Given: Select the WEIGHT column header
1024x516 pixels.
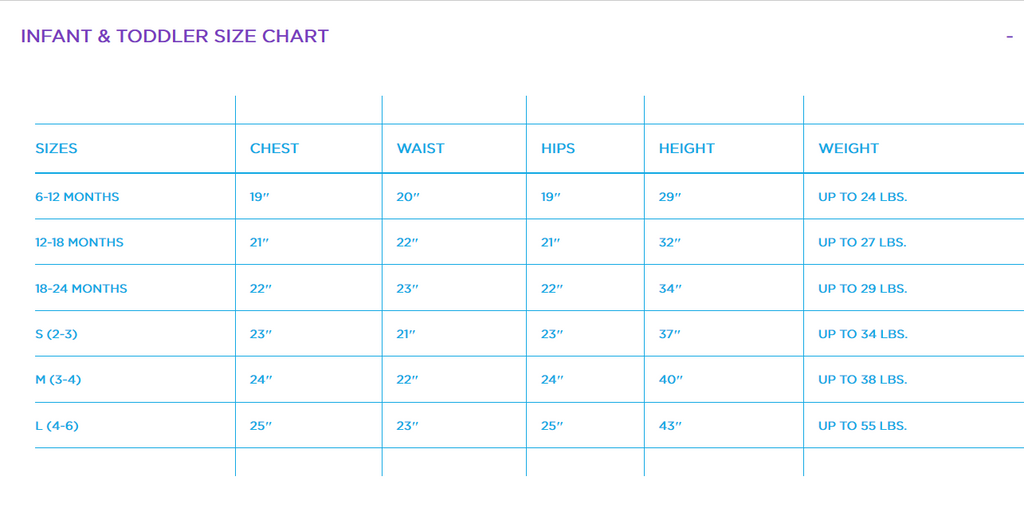Looking at the screenshot, I should coord(848,149).
